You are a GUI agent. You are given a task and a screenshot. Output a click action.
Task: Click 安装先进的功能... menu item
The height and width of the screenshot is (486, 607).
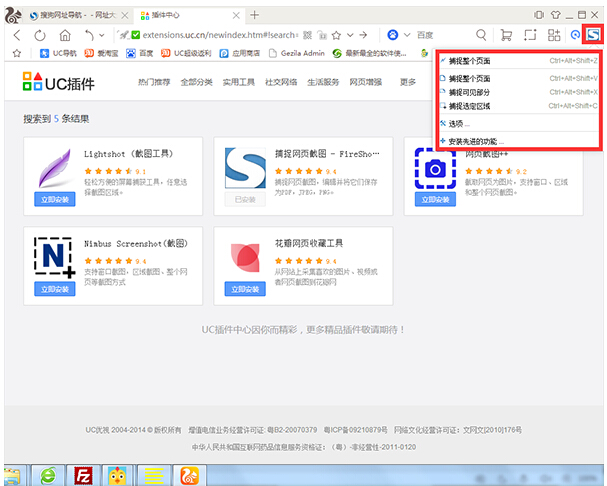point(519,141)
